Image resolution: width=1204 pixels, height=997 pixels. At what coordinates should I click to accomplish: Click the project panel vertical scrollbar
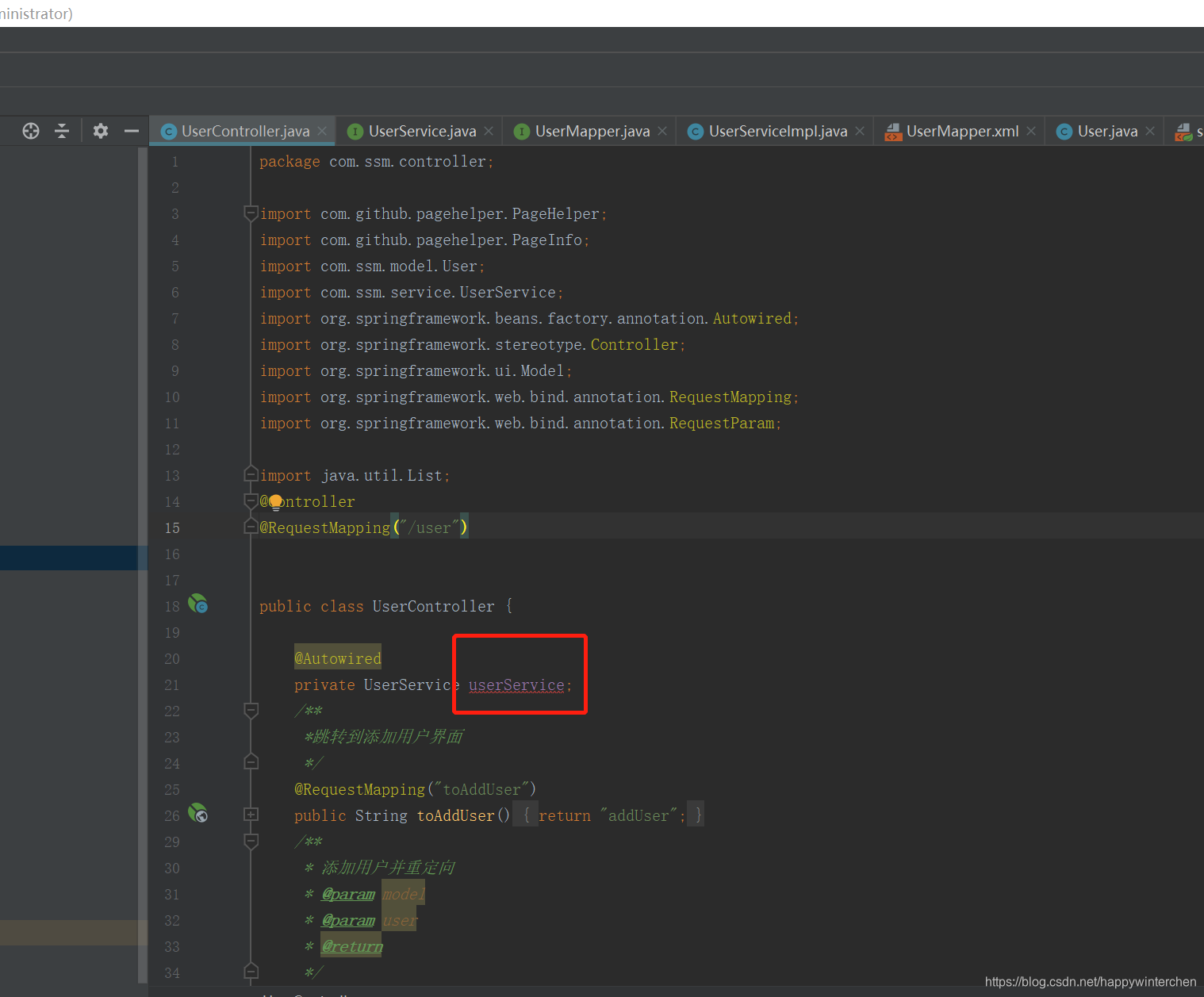point(143,565)
